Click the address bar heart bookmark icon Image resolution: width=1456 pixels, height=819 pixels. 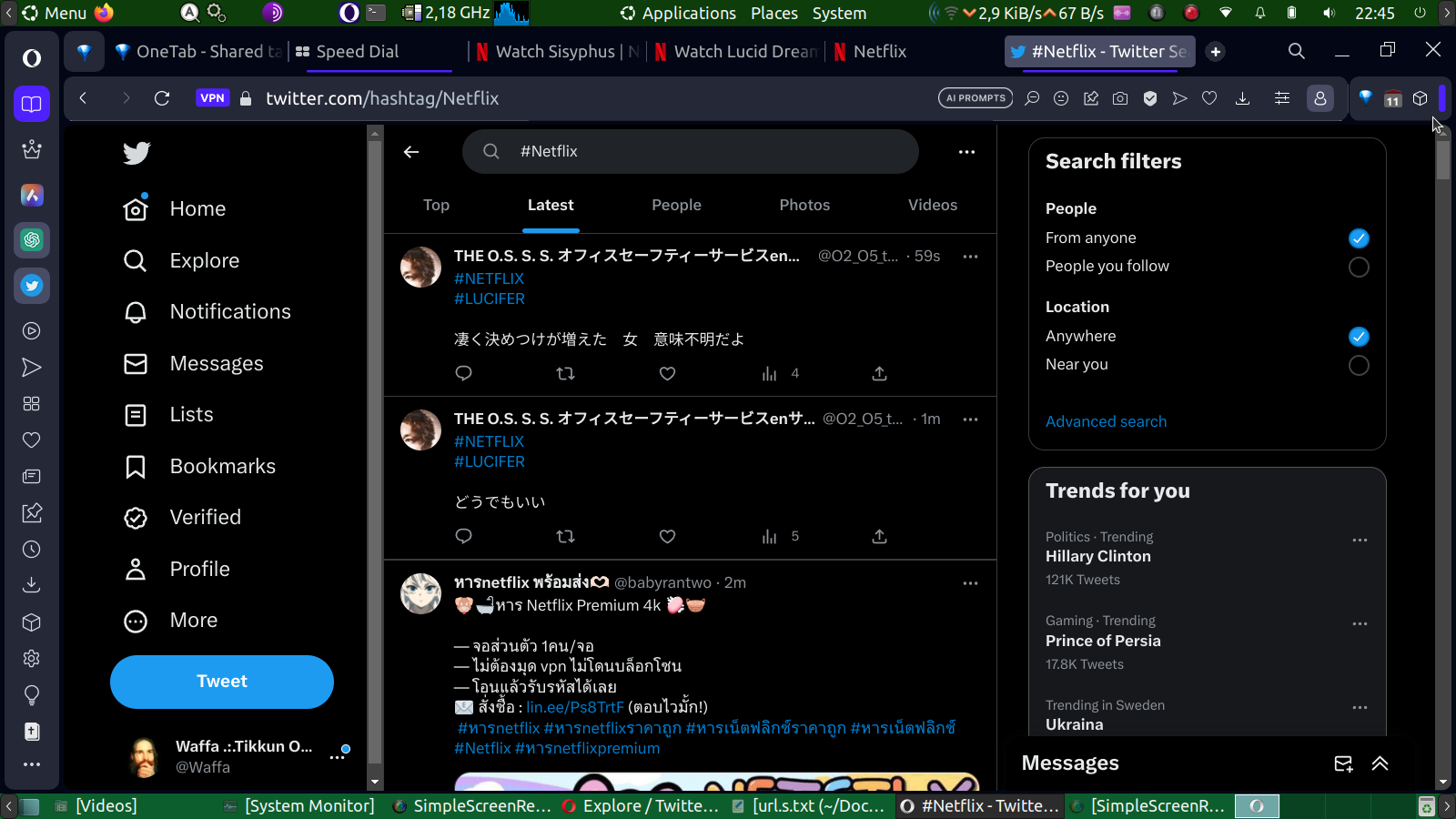1209,98
